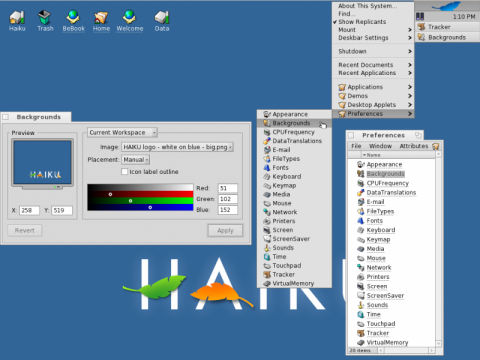This screenshot has height=360, width=480.
Task: Click the Apply button
Action: 225,230
